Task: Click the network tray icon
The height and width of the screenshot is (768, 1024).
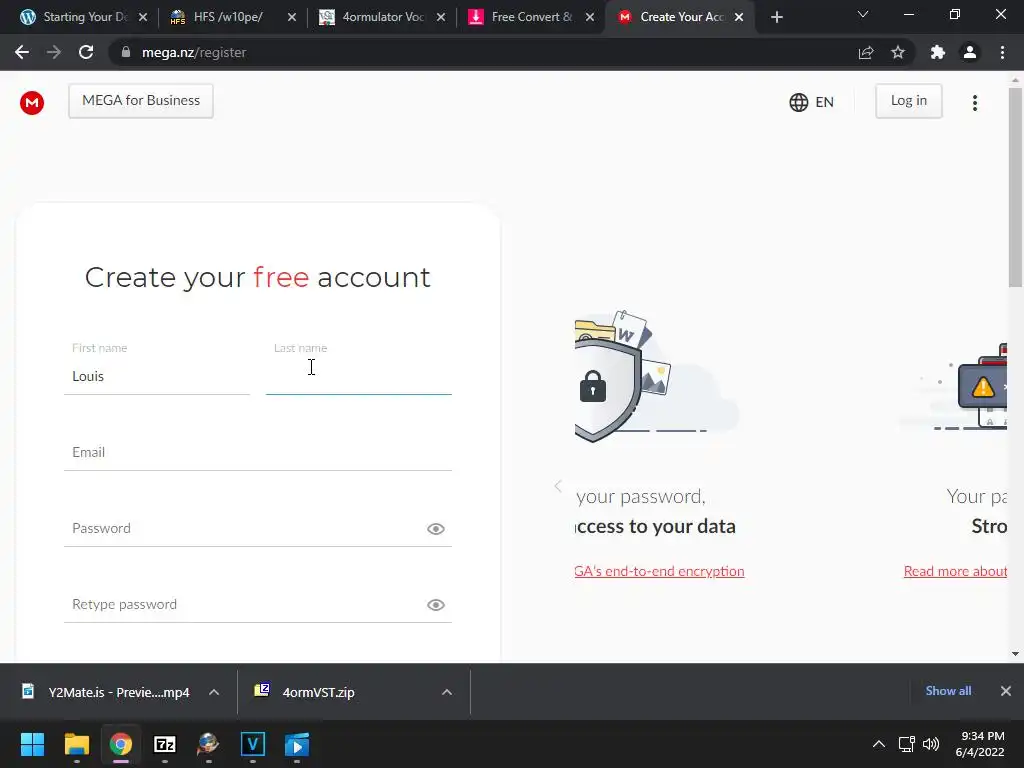Action: tap(906, 744)
